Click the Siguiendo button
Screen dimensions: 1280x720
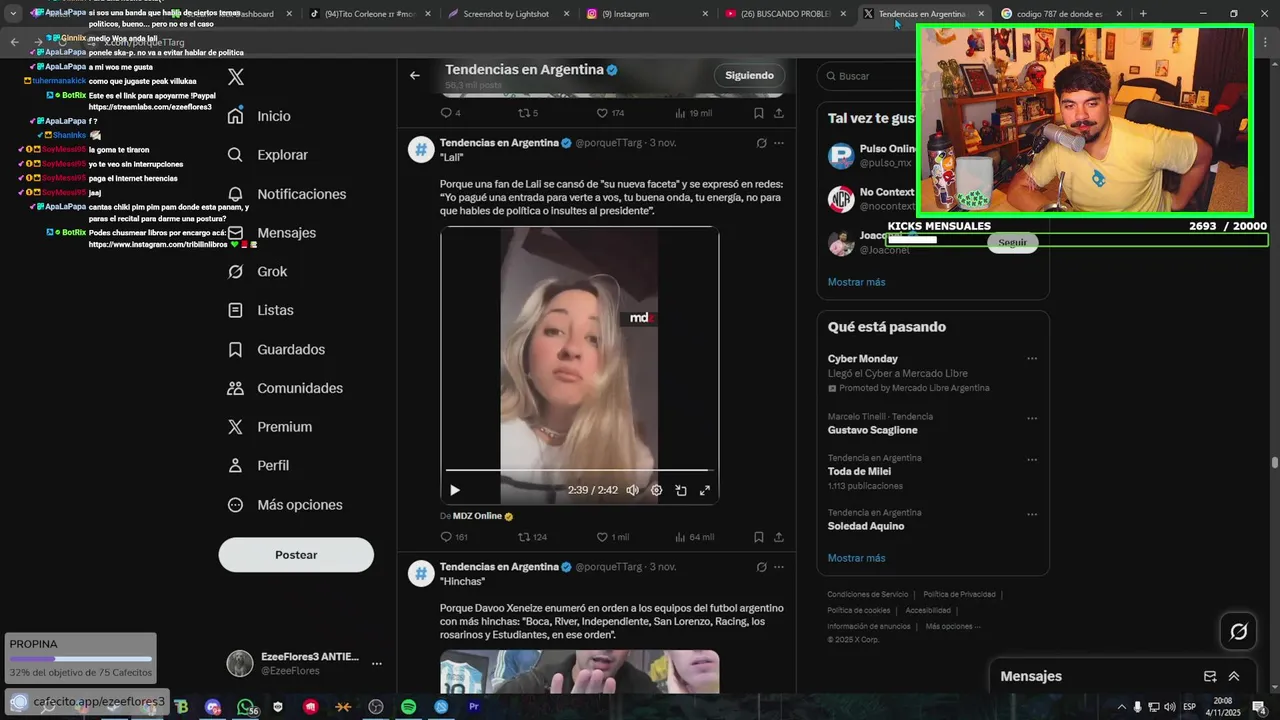click(x=749, y=76)
